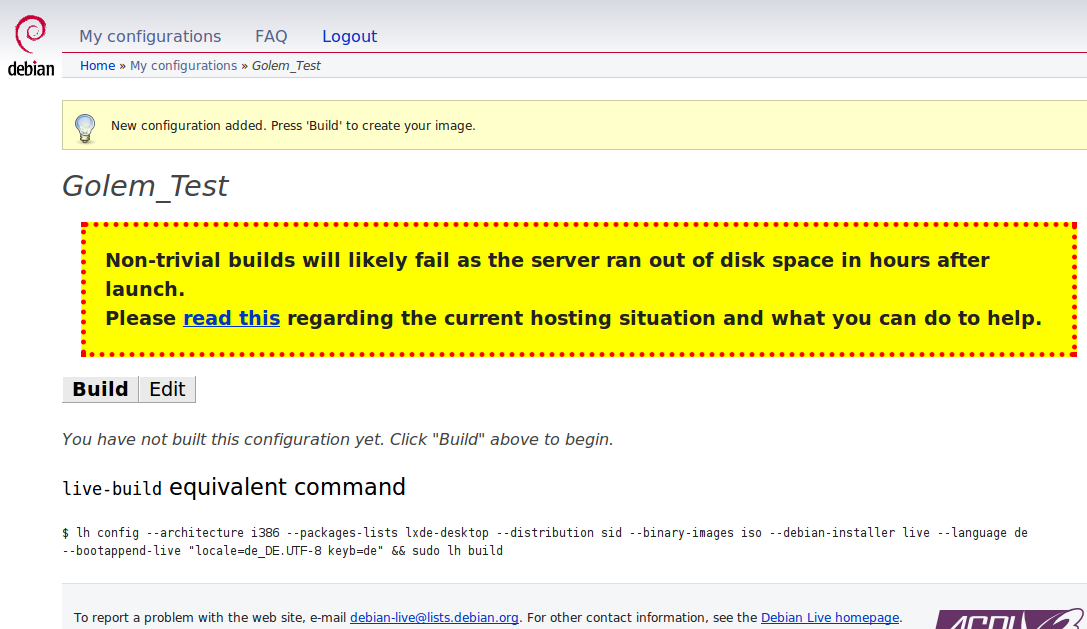This screenshot has width=1087, height=629.
Task: Start the Build for this configuration
Action: (101, 389)
